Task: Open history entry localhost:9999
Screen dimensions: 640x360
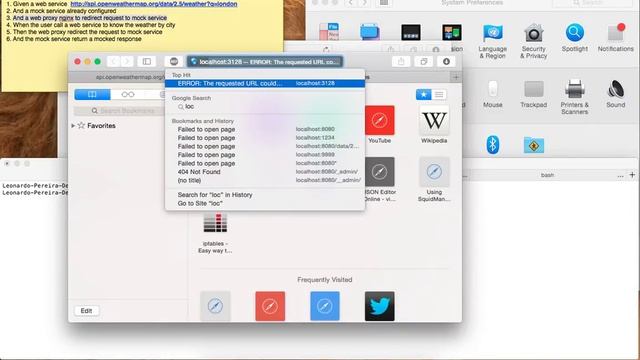Action: (265, 155)
